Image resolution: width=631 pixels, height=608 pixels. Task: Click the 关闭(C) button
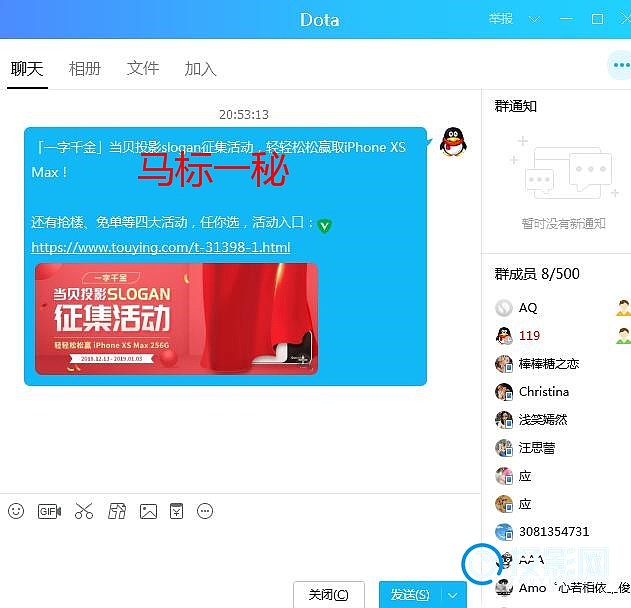point(329,594)
